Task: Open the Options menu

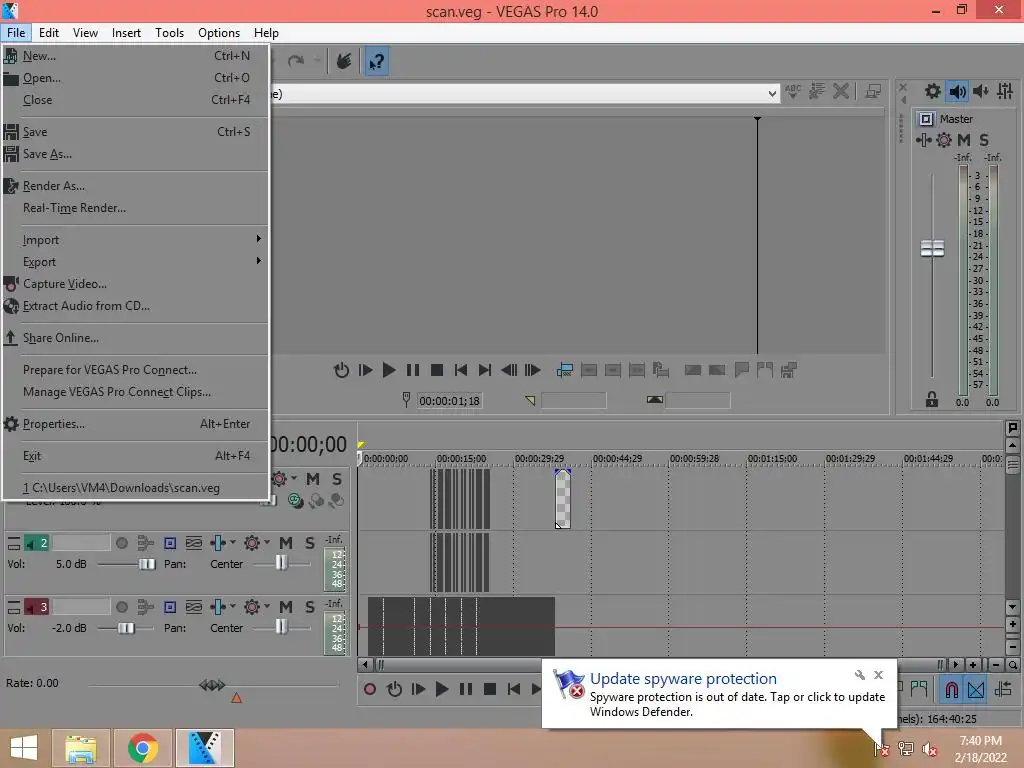Action: (219, 33)
